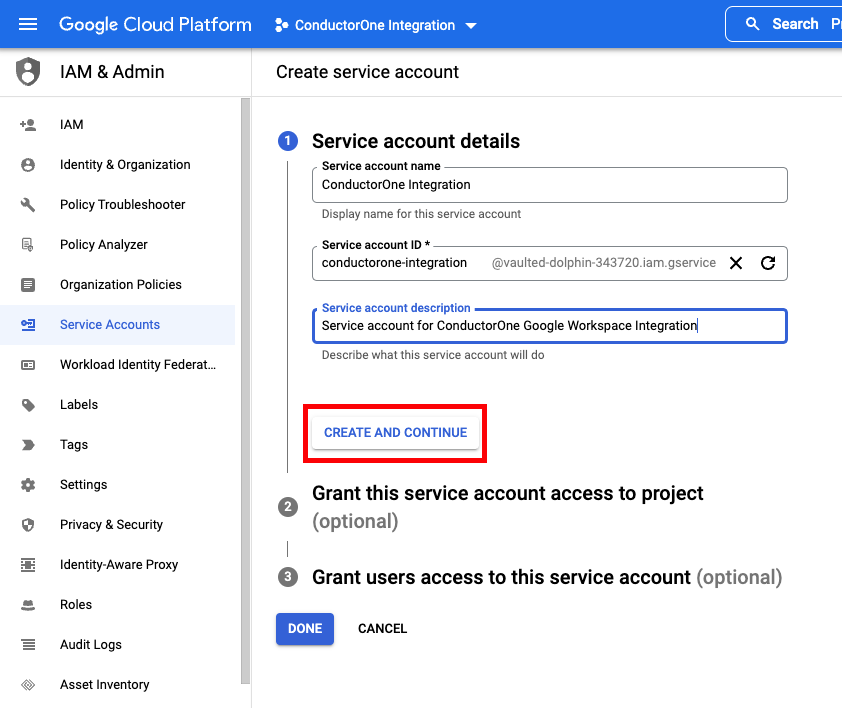Image resolution: width=842 pixels, height=708 pixels.
Task: Expand step 2 Grant service account access
Action: click(x=507, y=507)
